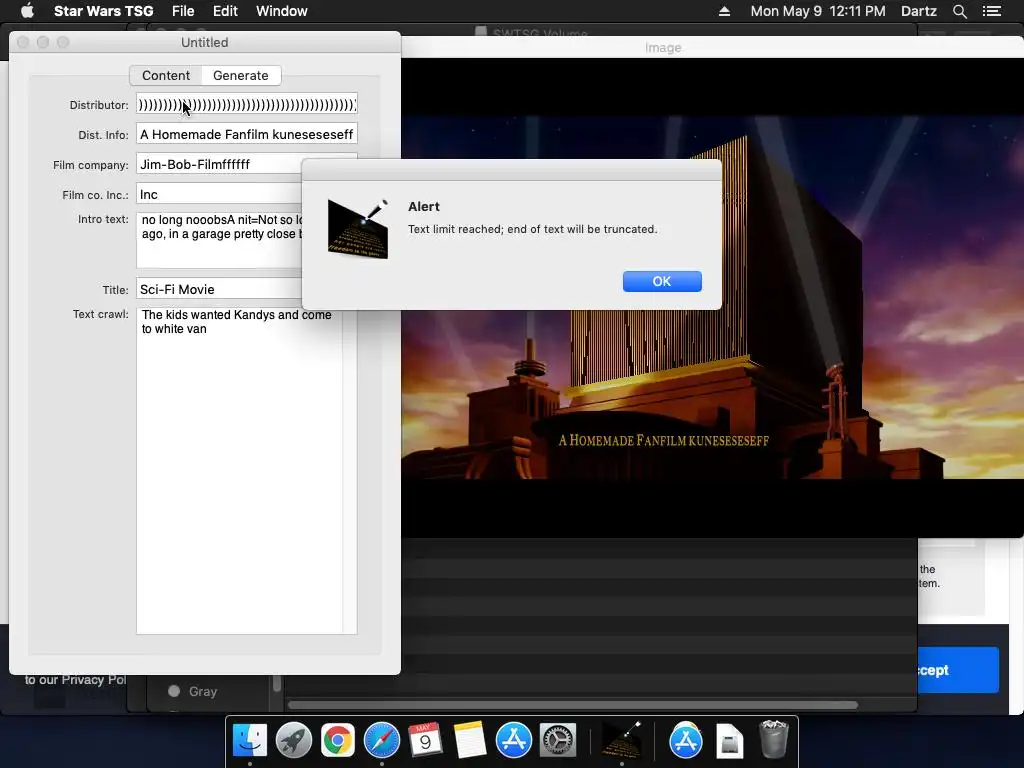Screen dimensions: 1024x768
Task: Open the Trash in the Dock
Action: click(774, 739)
